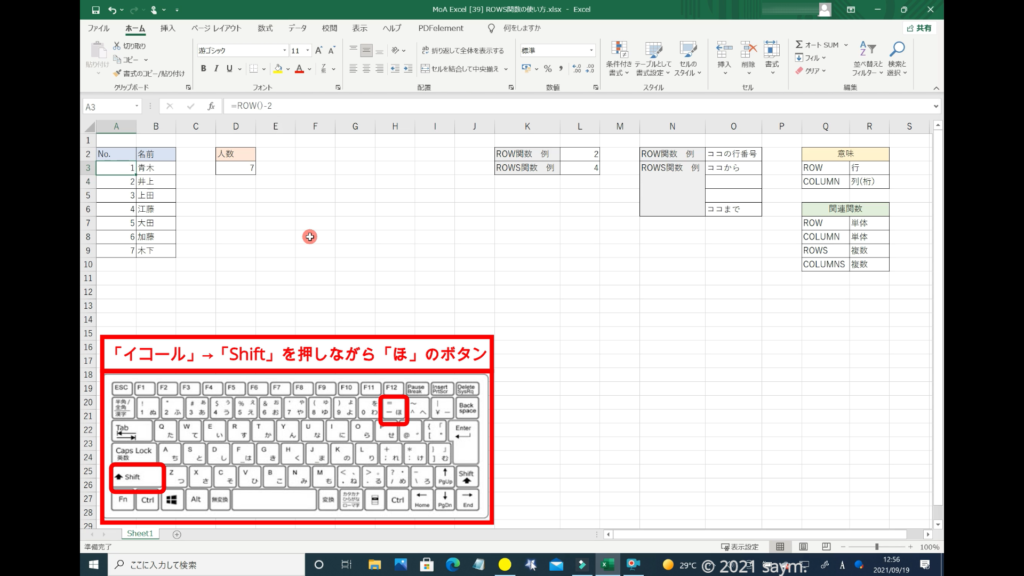The image size is (1024, 576).
Task: Open the 挿入 (Insert) ribbon tab
Action: coord(168,29)
